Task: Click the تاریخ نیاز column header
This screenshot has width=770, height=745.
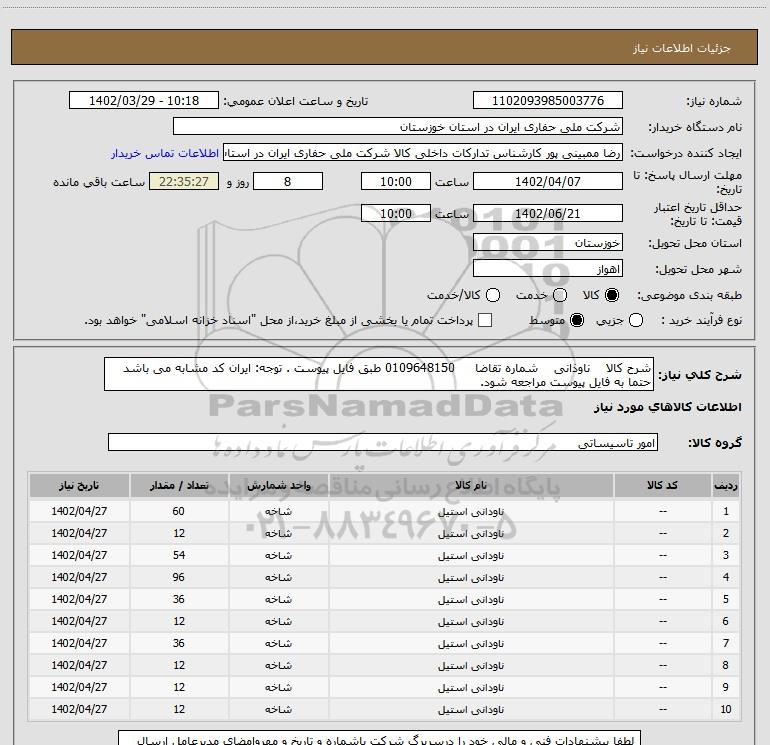Action: [x=80, y=485]
